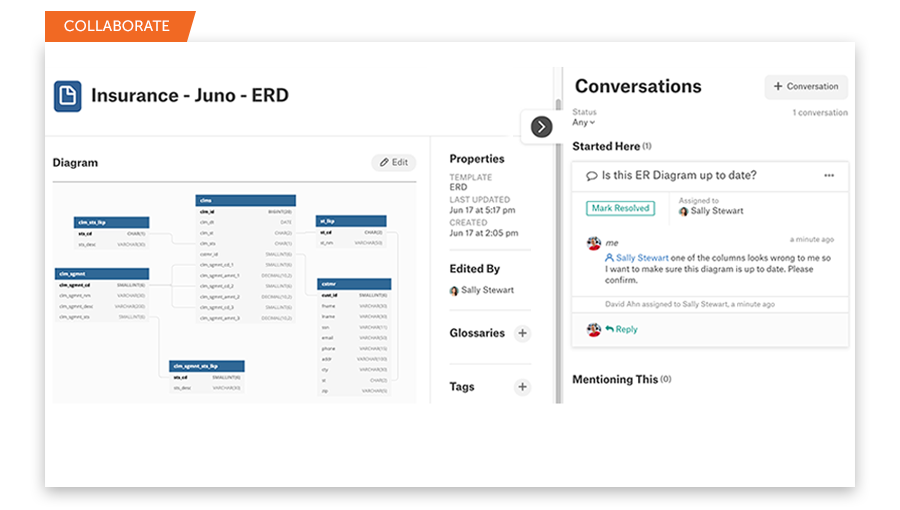Click the speech bubble icon on the conversation
The image size is (900, 510).
[591, 176]
